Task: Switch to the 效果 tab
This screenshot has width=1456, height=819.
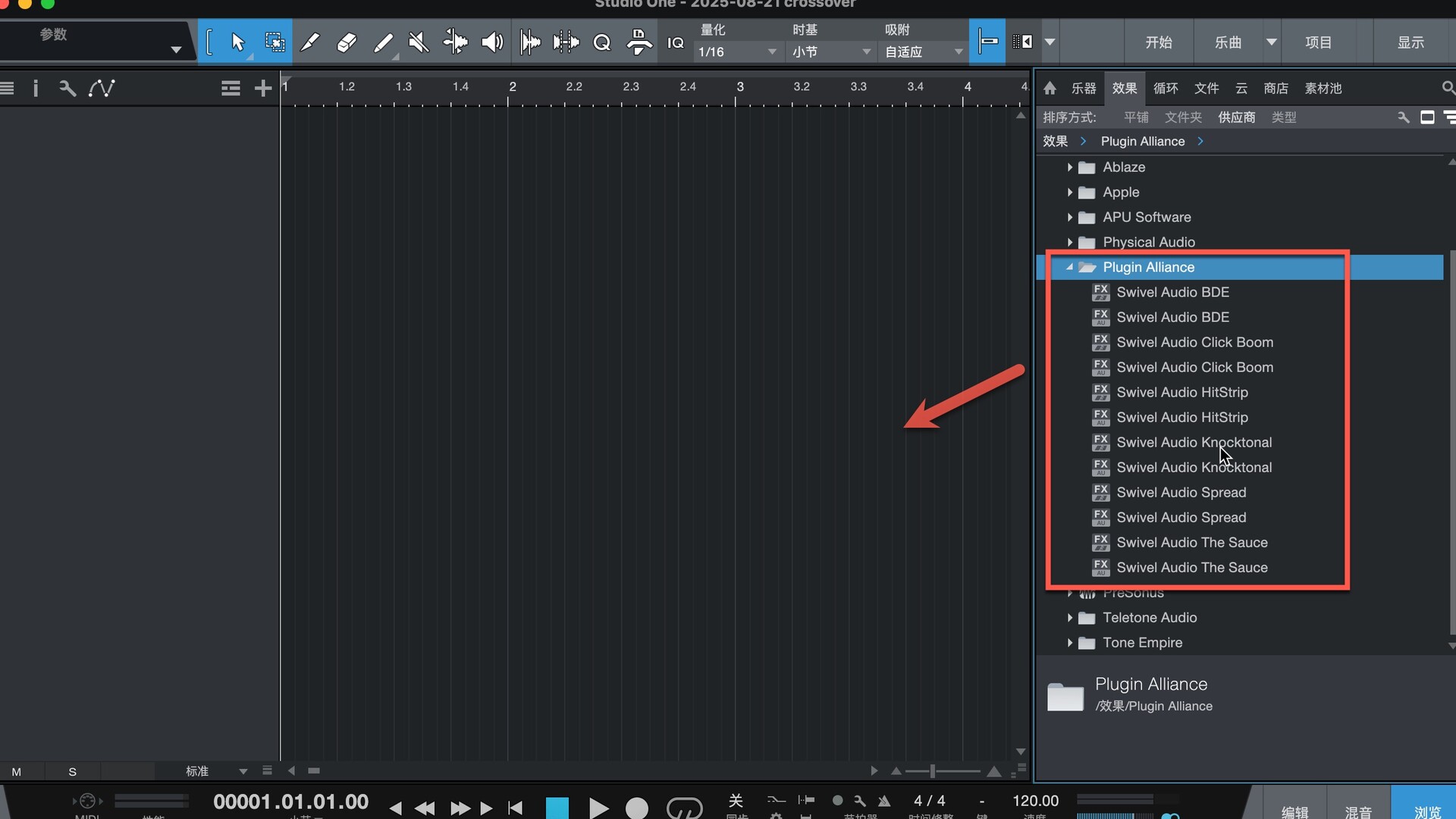Action: pos(1125,88)
